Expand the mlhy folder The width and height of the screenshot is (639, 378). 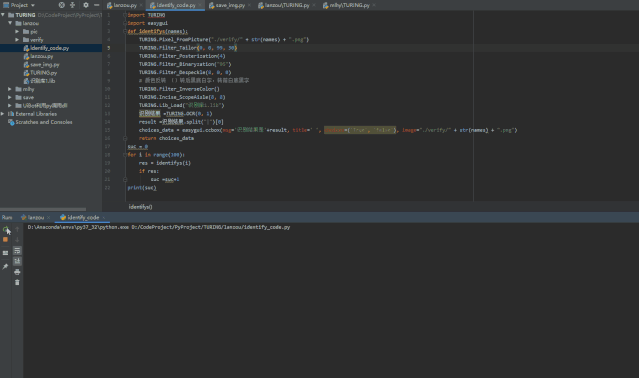pos(10,89)
